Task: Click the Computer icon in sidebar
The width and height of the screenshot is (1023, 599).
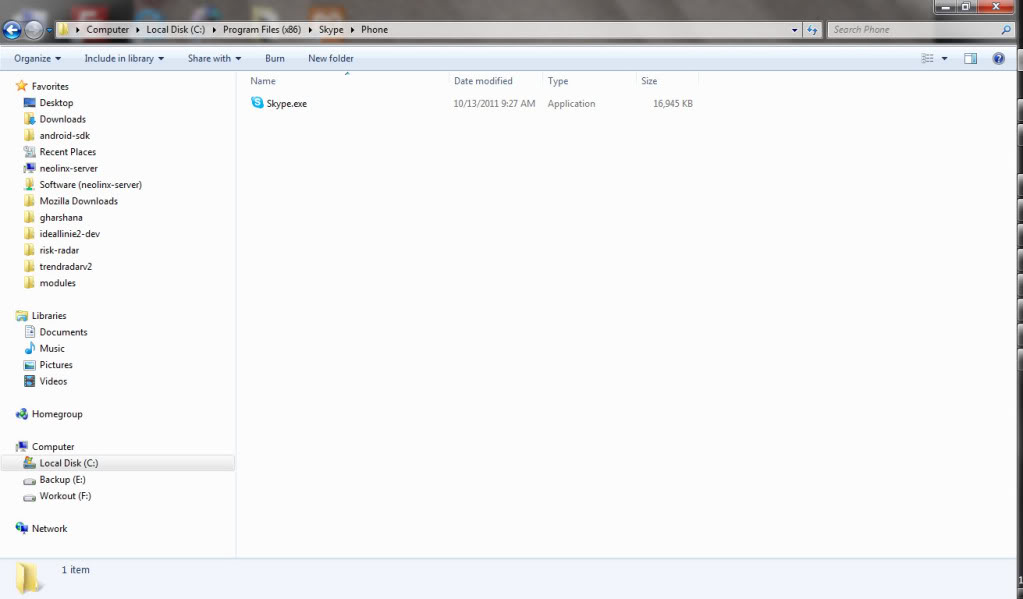Action: point(22,446)
